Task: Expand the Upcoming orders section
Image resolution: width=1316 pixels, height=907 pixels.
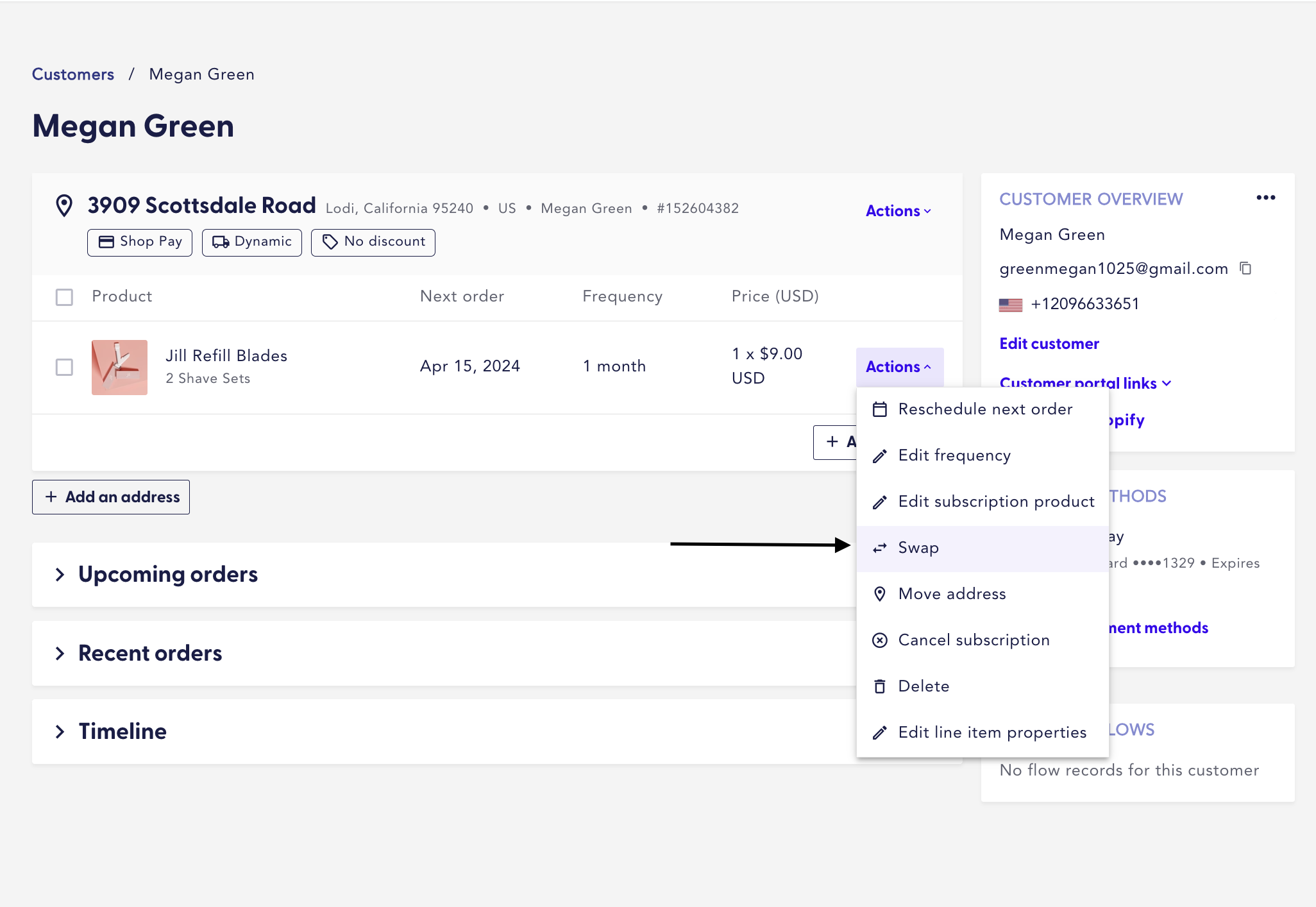Action: 168,574
